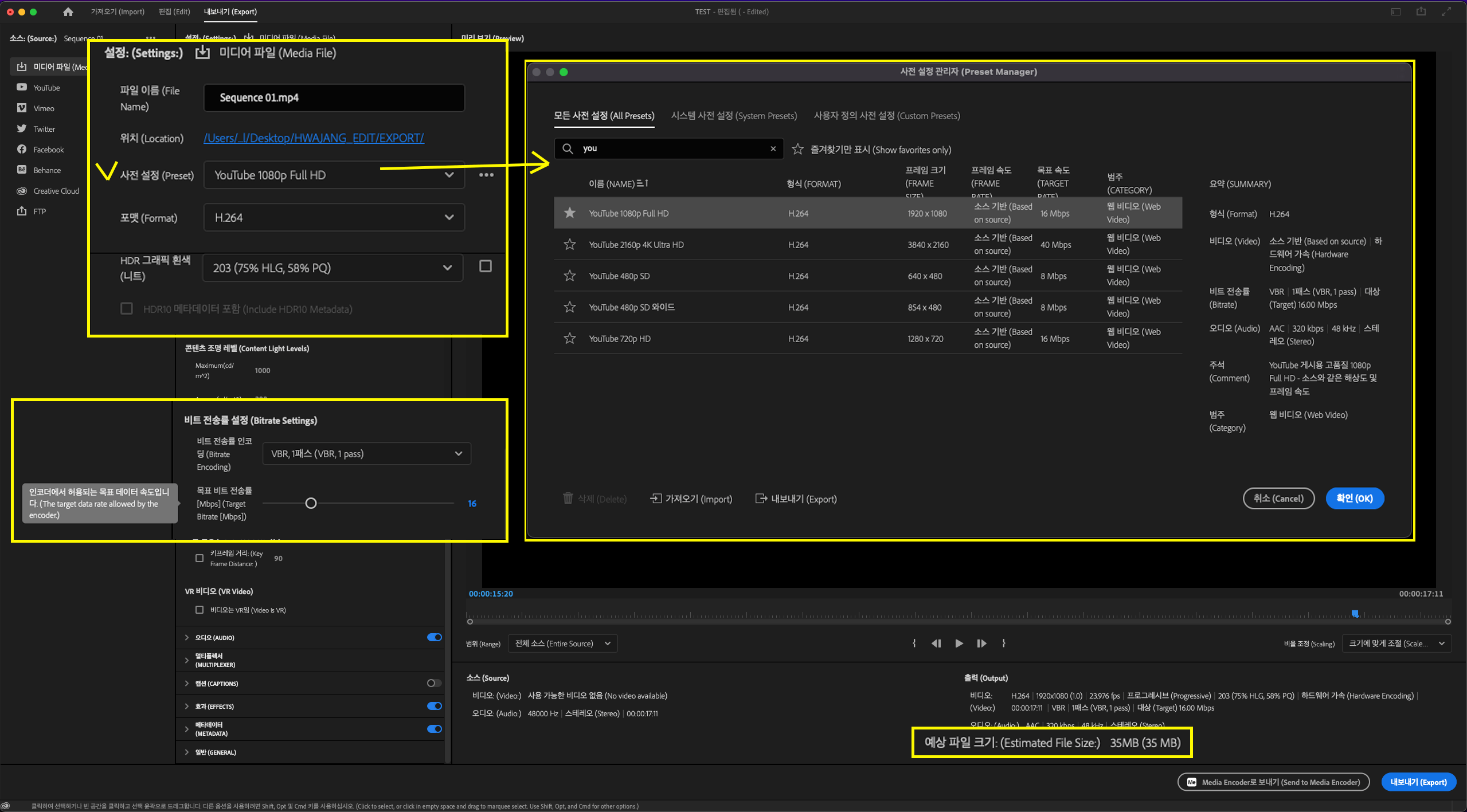The width and height of the screenshot is (1467, 812).
Task: Select Behance destination in sidebar
Action: [46, 170]
